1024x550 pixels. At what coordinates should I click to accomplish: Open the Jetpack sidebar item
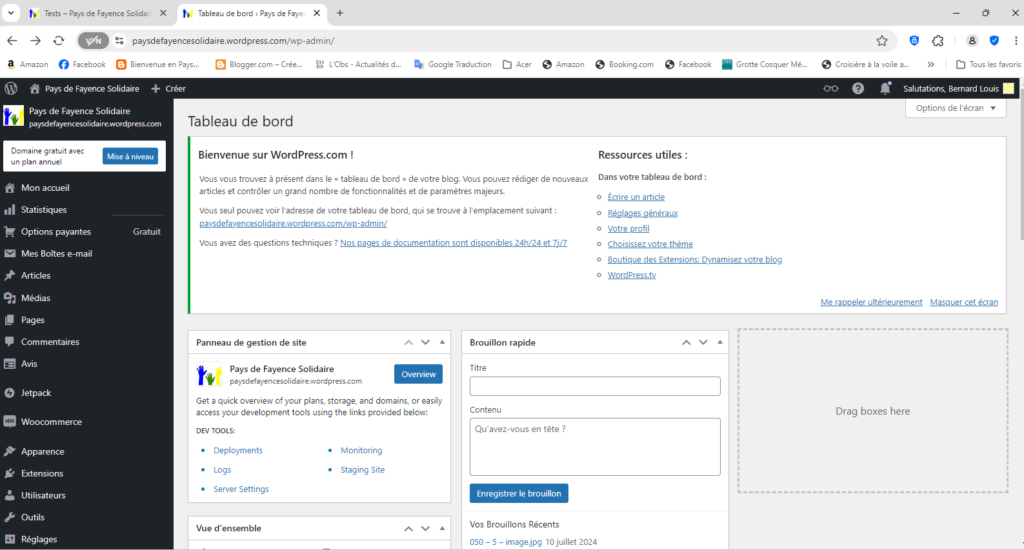[36, 393]
